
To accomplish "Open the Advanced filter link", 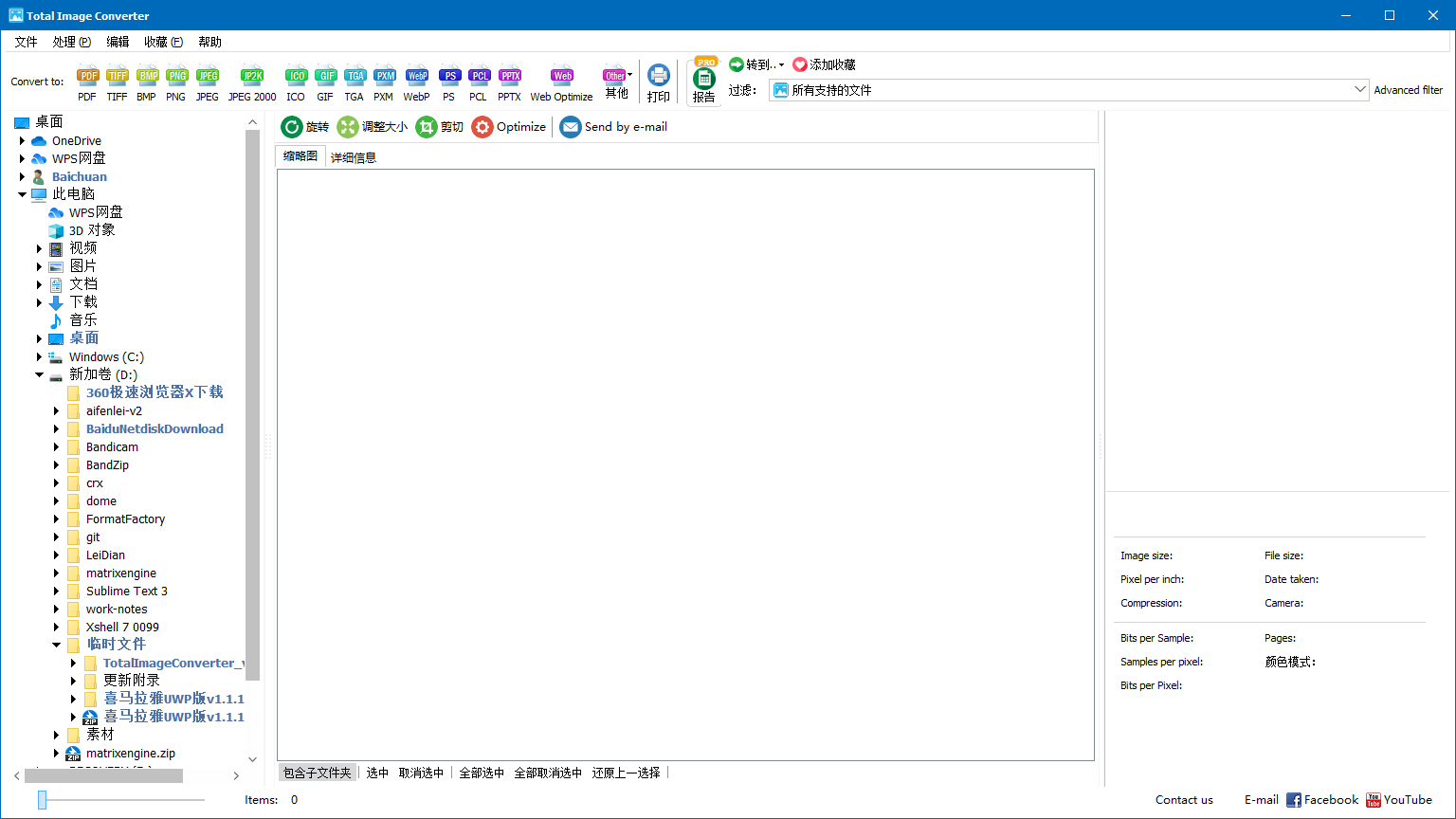I will pyautogui.click(x=1408, y=89).
